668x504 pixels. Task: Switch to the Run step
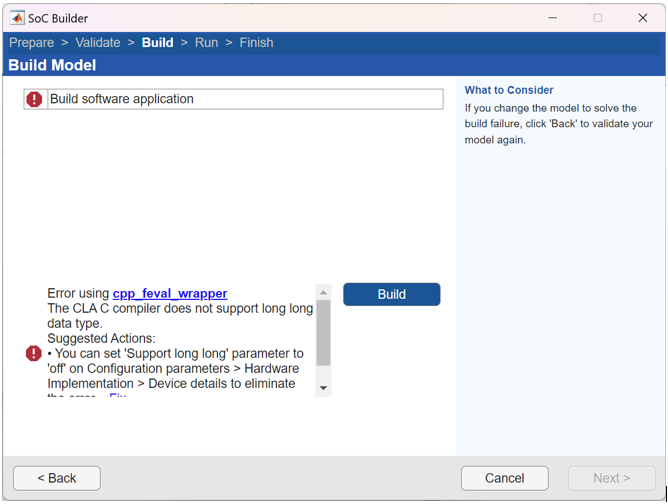tap(206, 43)
